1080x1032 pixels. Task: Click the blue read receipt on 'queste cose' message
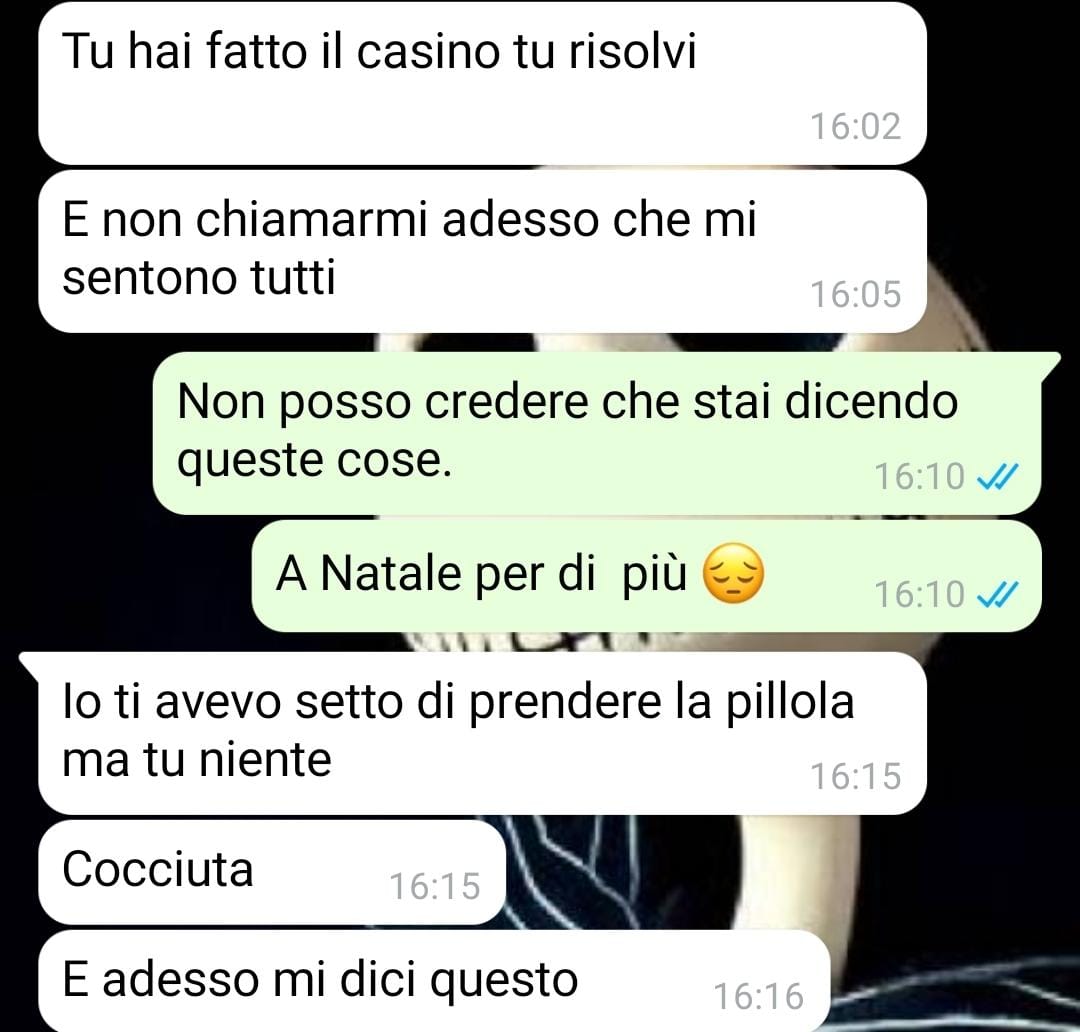998,476
